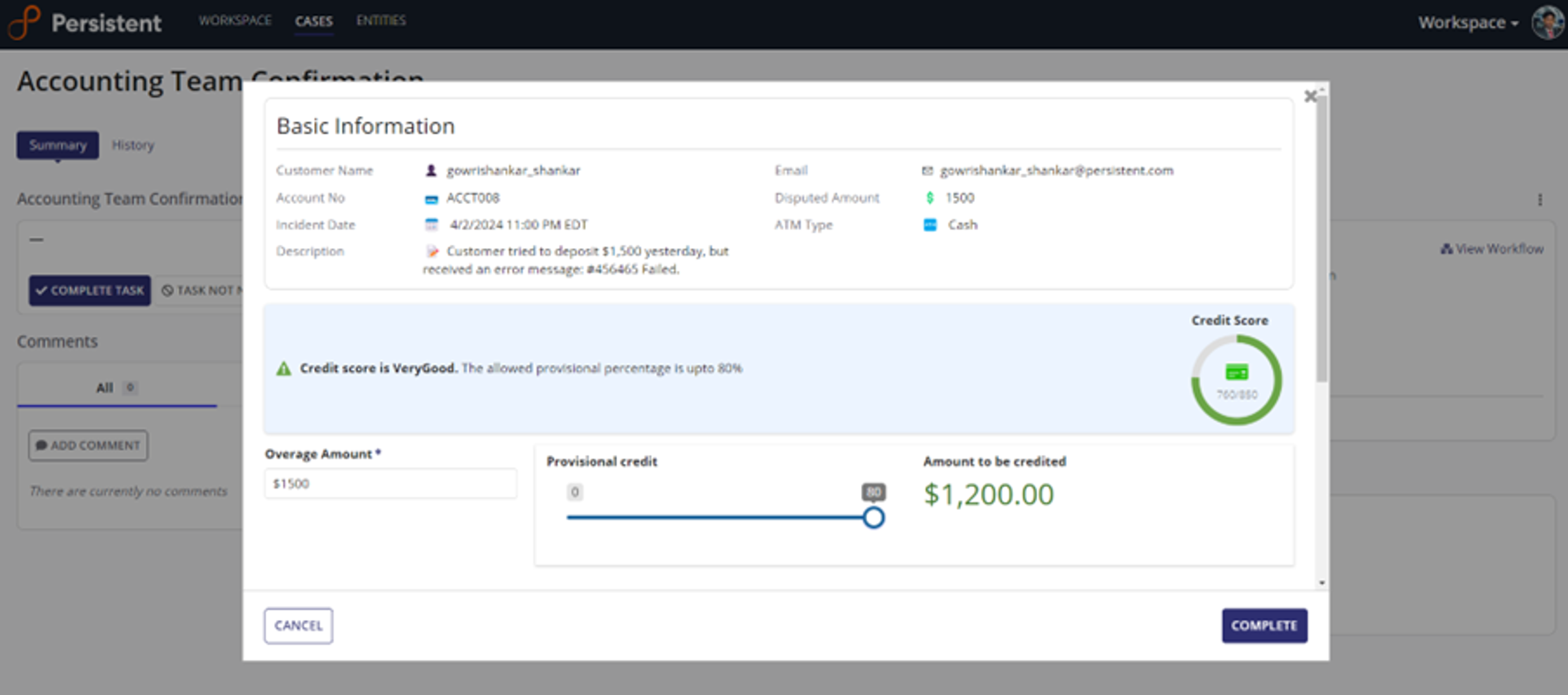Image resolution: width=1568 pixels, height=695 pixels.
Task: Open the Workspace dropdown in header
Action: click(x=1468, y=22)
